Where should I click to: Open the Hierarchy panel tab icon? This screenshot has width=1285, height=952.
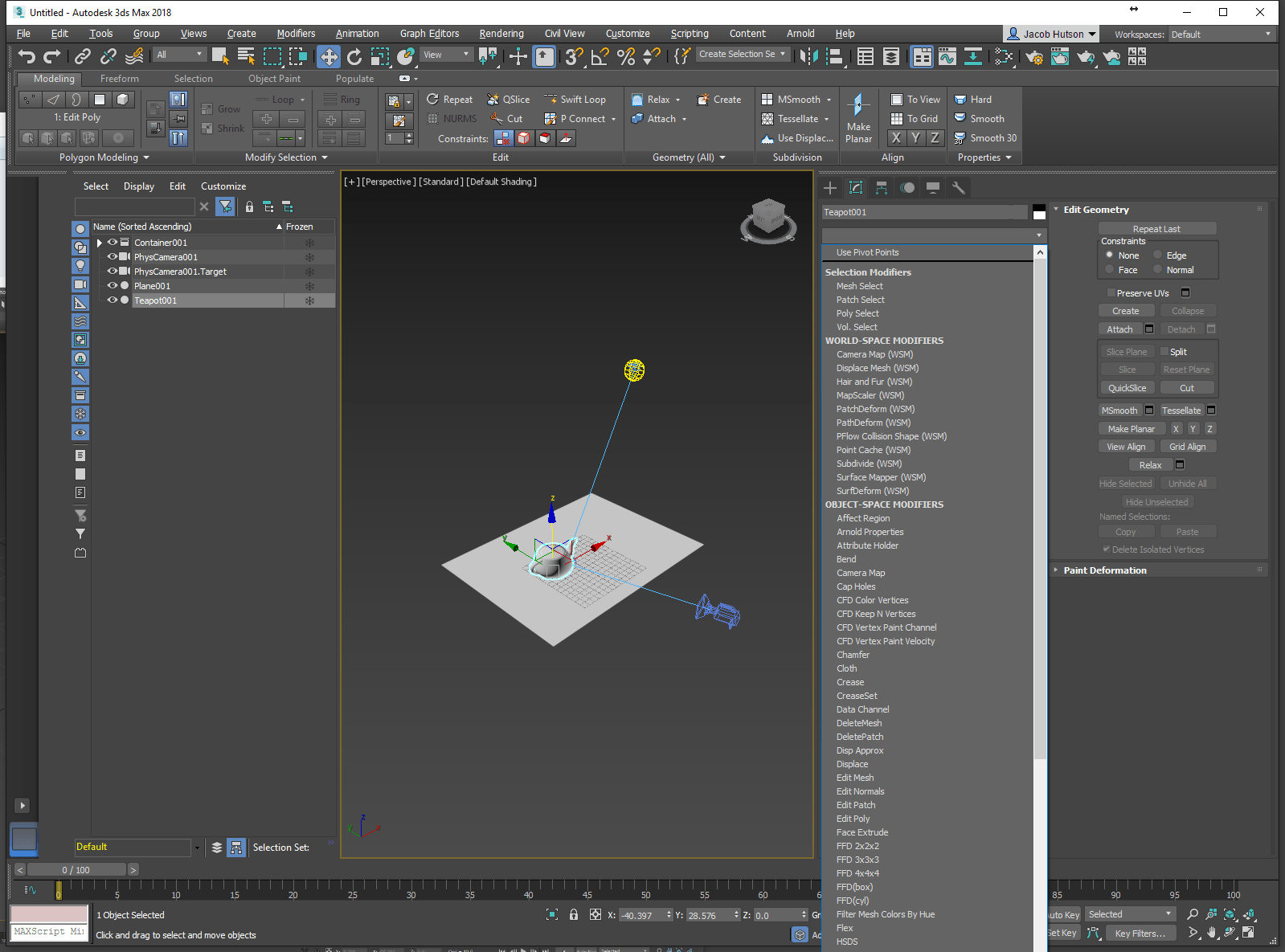[x=882, y=188]
